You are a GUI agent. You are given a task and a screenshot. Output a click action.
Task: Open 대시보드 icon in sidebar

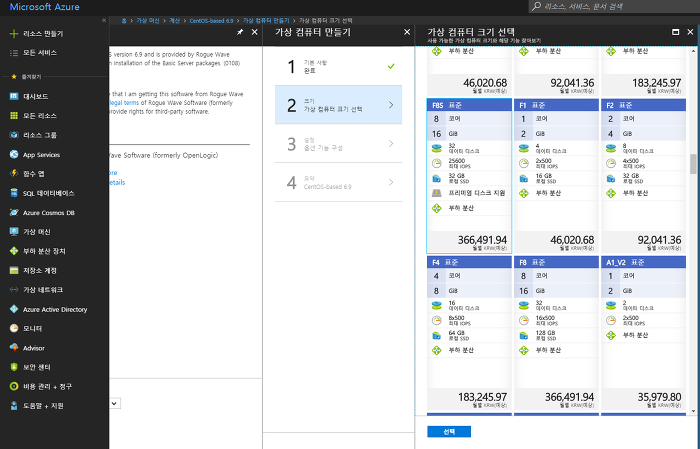coord(14,96)
